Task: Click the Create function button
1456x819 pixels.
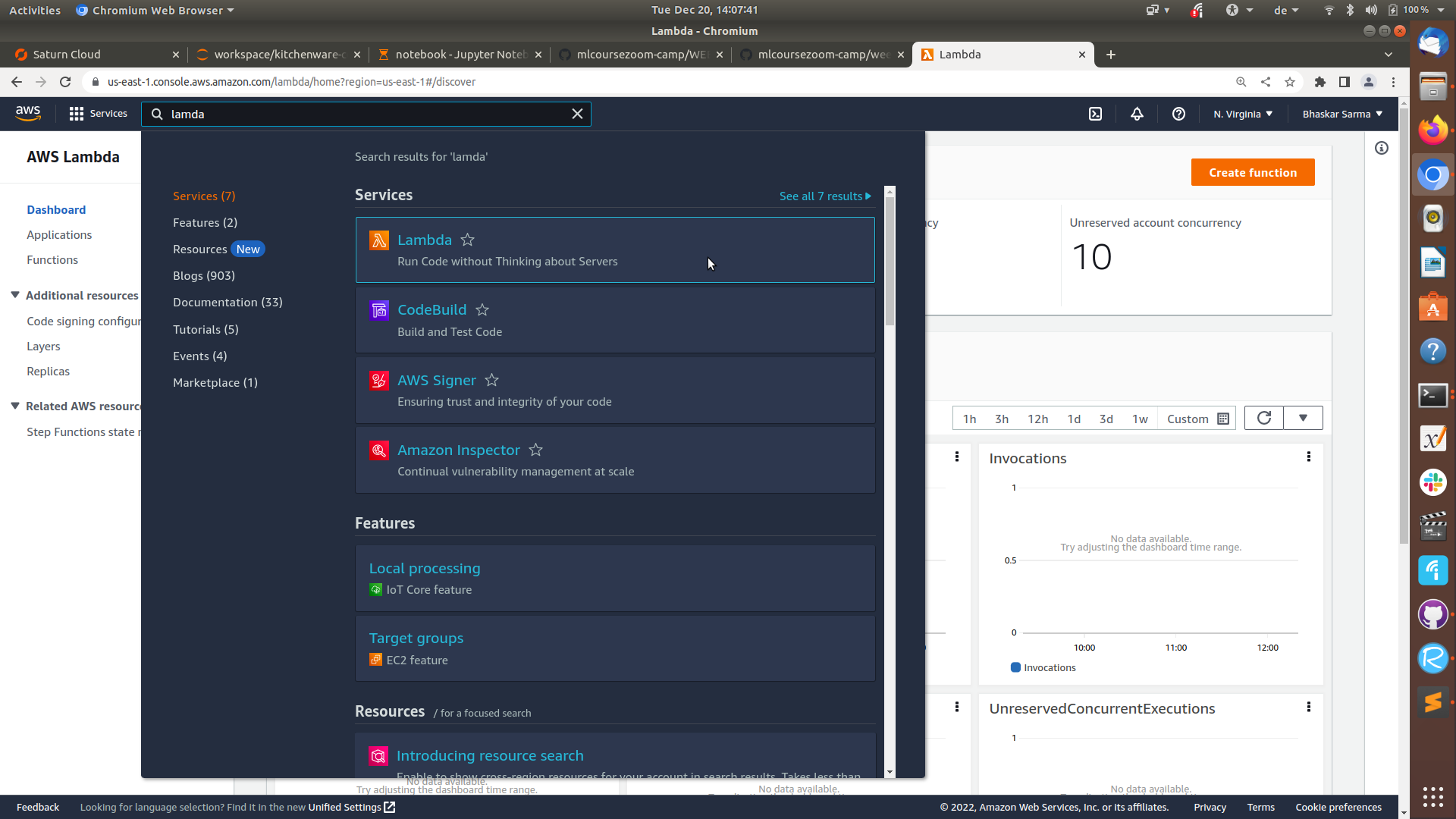Action: (x=1253, y=172)
